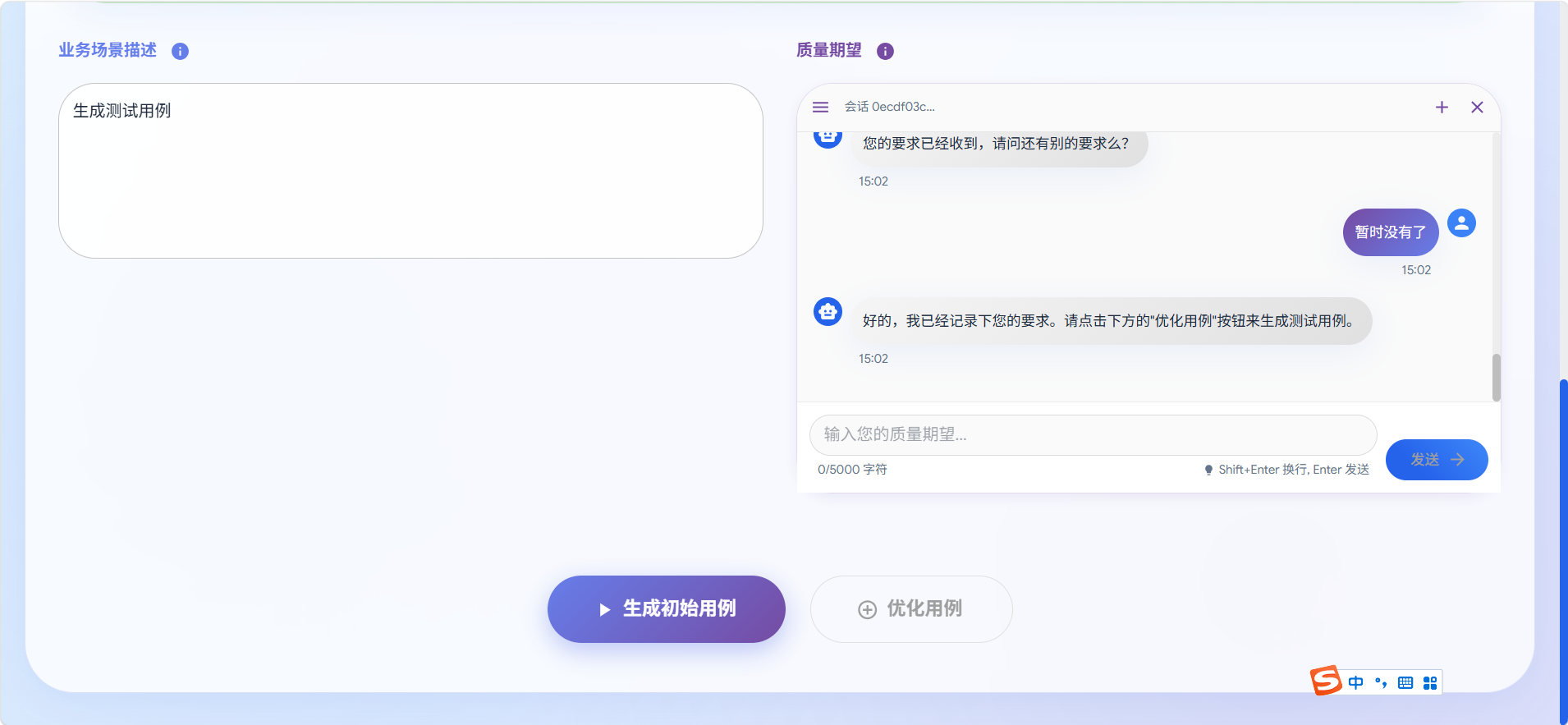Start a new session with plus icon

[1442, 107]
